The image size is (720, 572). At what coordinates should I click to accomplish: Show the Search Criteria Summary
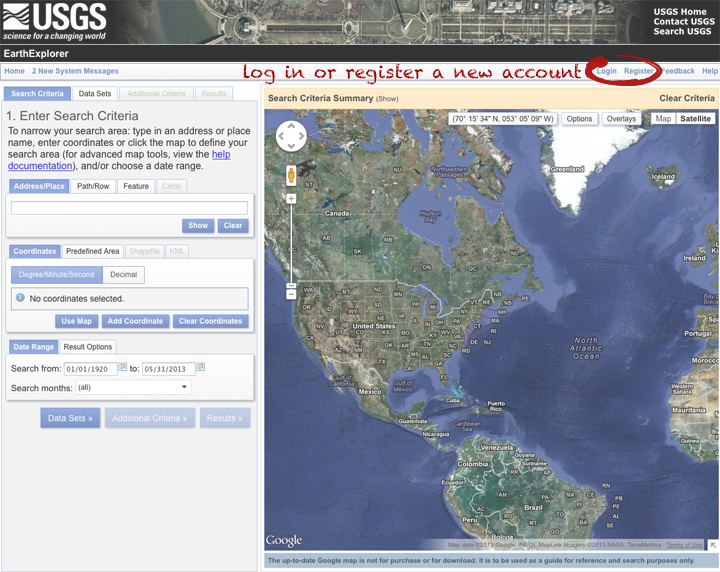coord(387,99)
